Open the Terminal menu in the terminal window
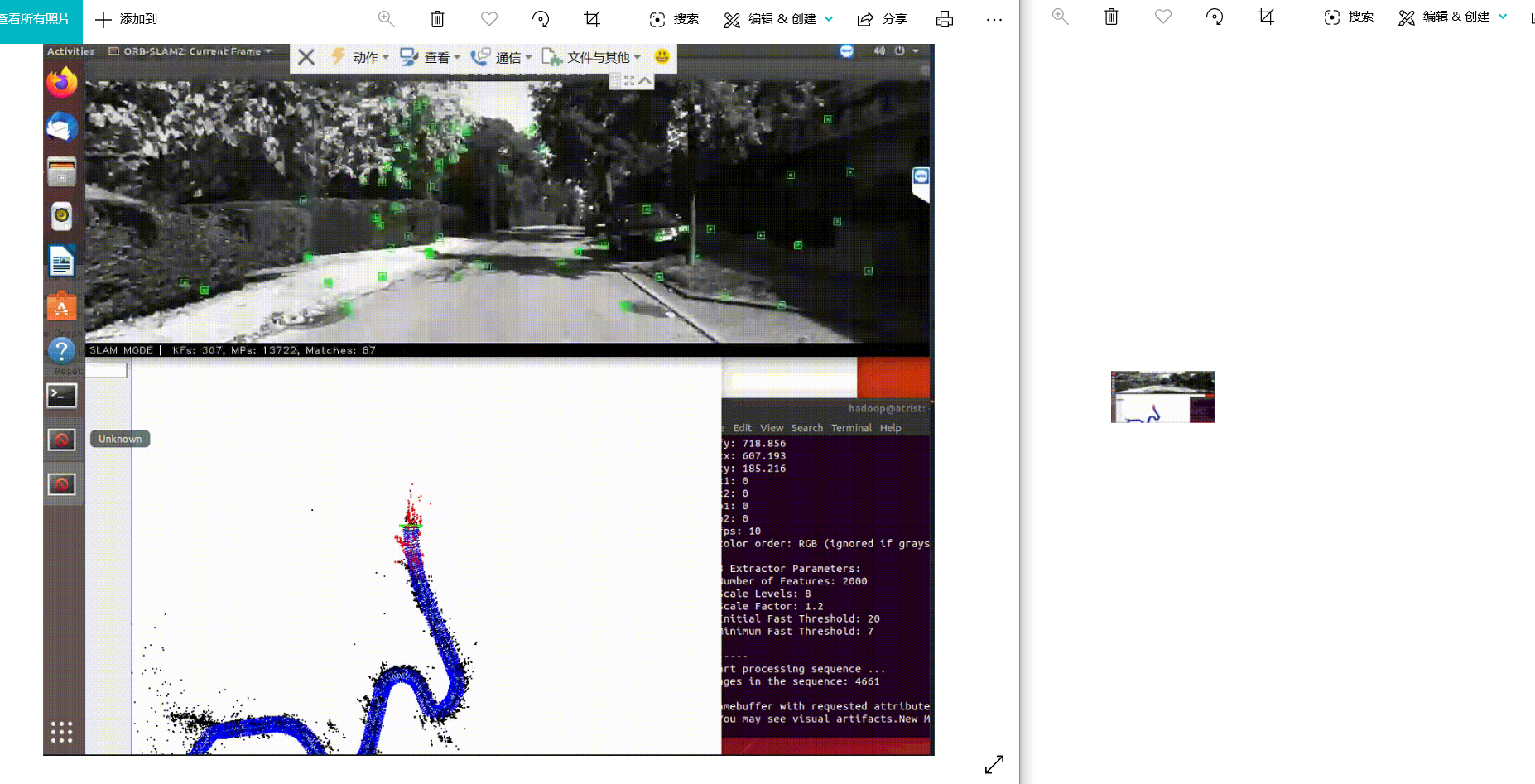1535x784 pixels. point(851,428)
